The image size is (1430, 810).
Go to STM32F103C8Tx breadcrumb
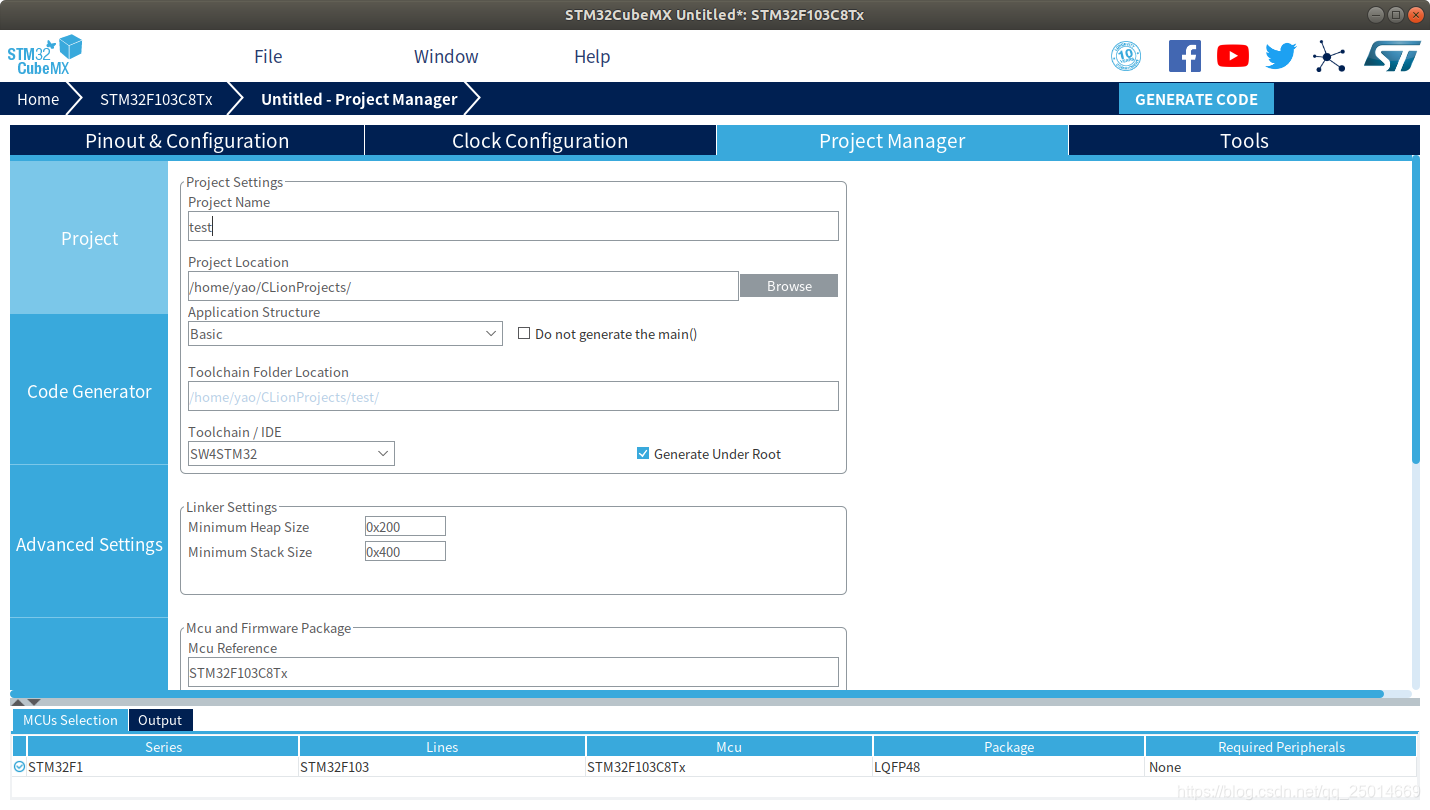[x=156, y=99]
